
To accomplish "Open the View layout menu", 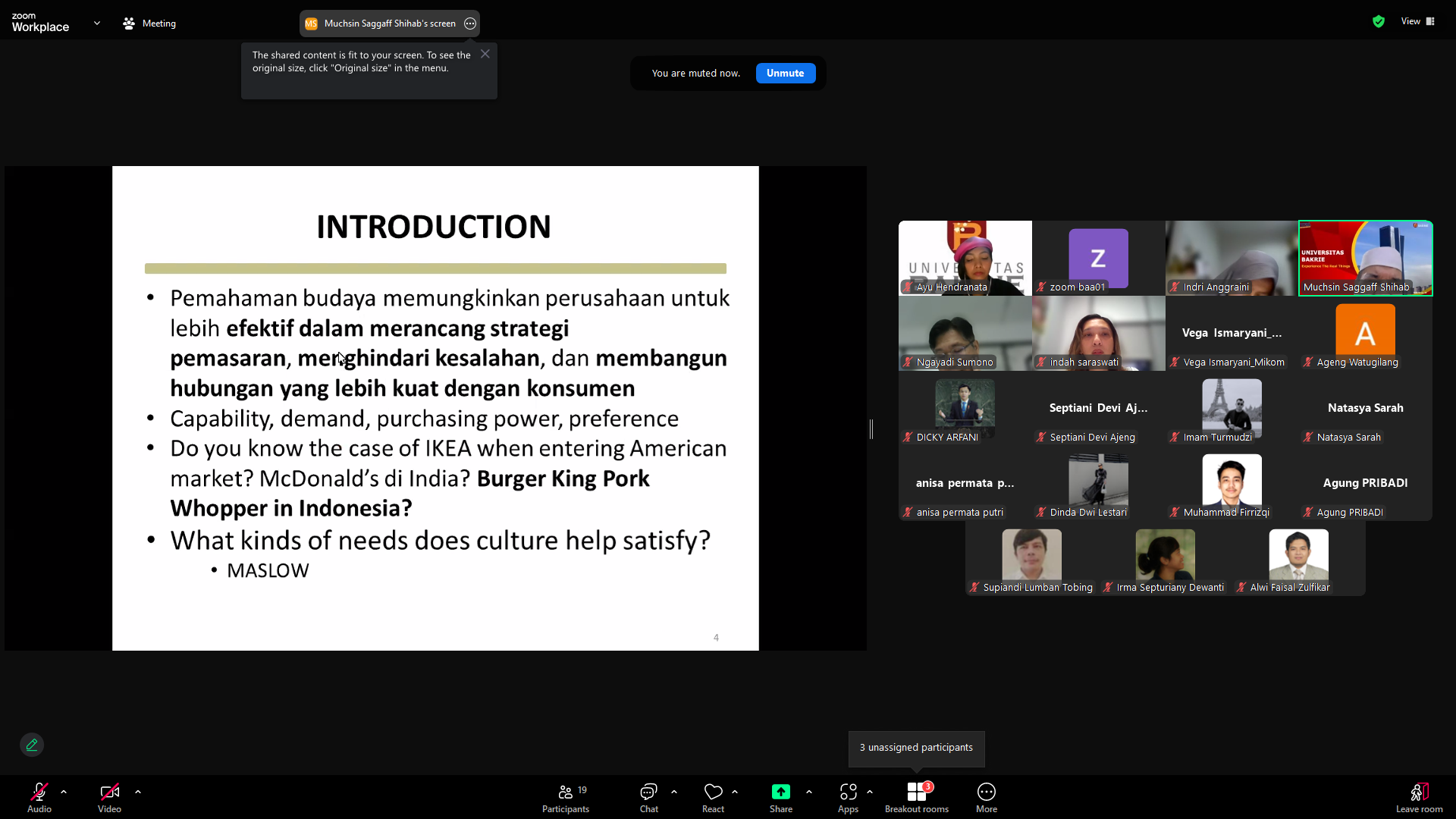I will [1418, 21].
